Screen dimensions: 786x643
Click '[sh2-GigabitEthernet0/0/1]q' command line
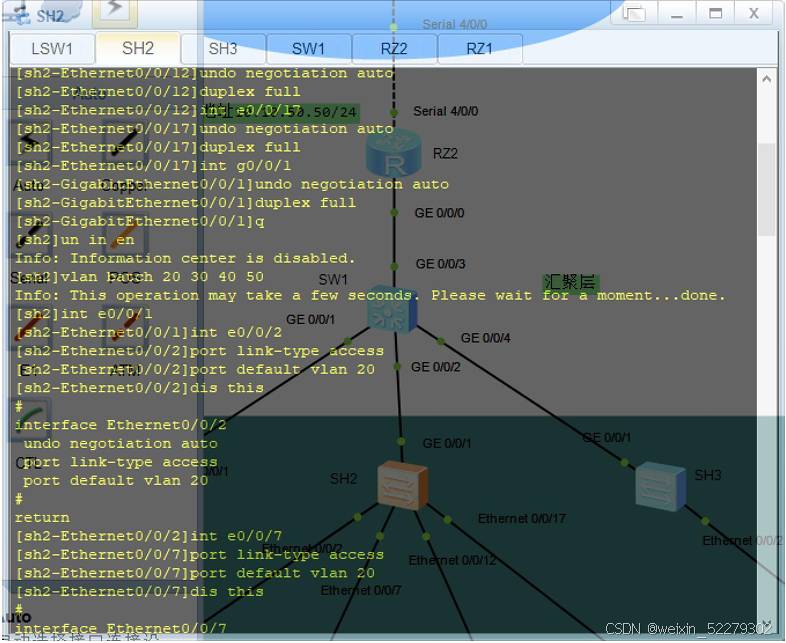click(140, 222)
